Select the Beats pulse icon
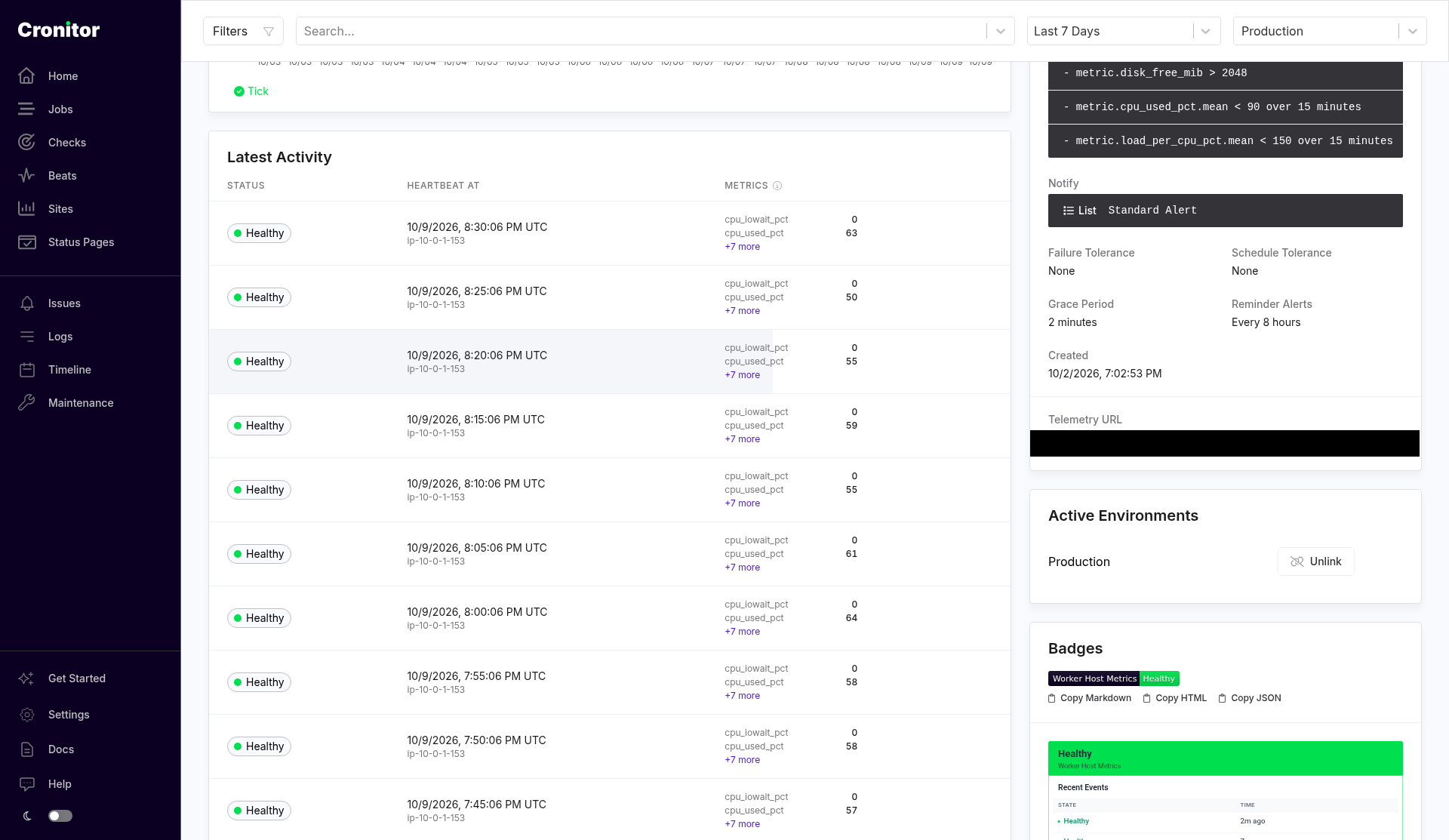This screenshot has width=1449, height=840. coord(27,176)
